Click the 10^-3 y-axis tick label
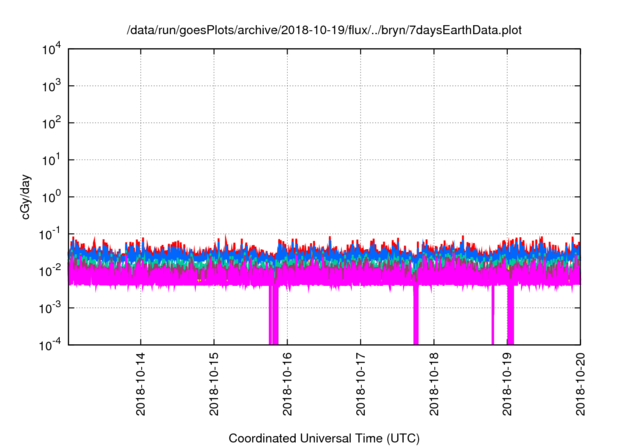The image size is (640, 448). pos(51,308)
